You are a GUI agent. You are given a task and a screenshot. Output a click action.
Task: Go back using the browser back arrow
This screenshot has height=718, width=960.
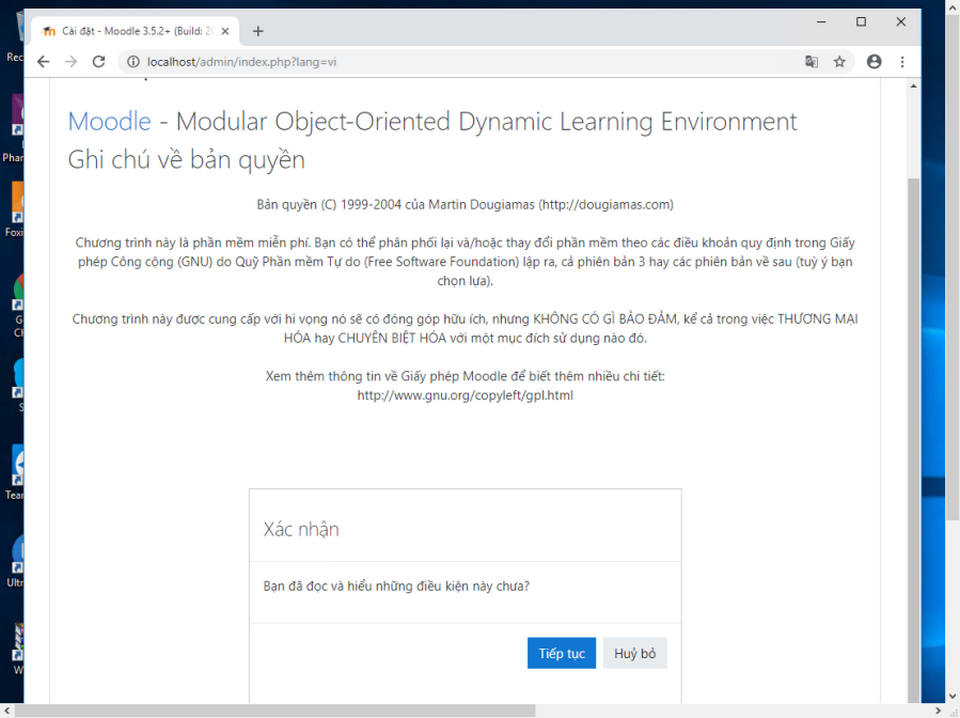pos(43,62)
